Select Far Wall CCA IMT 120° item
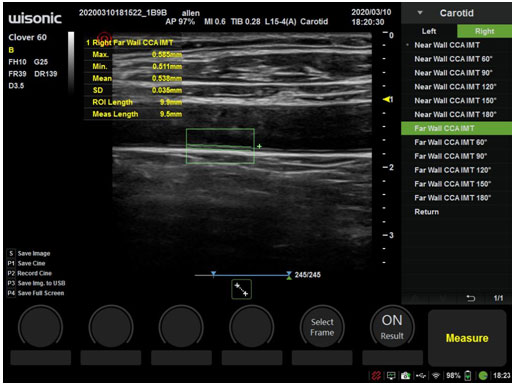The image size is (514, 385). pos(452,170)
